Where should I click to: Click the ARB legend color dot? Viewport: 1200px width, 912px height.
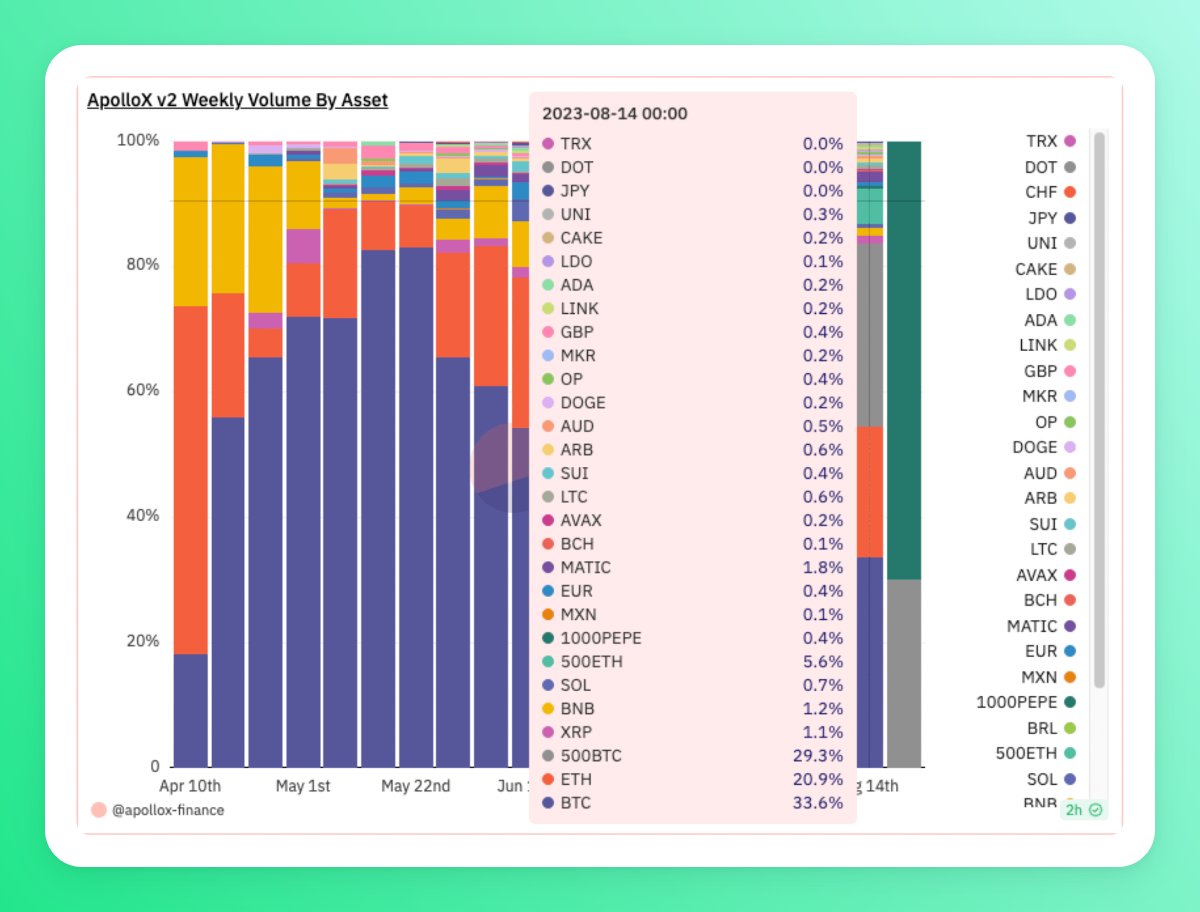coord(1070,498)
